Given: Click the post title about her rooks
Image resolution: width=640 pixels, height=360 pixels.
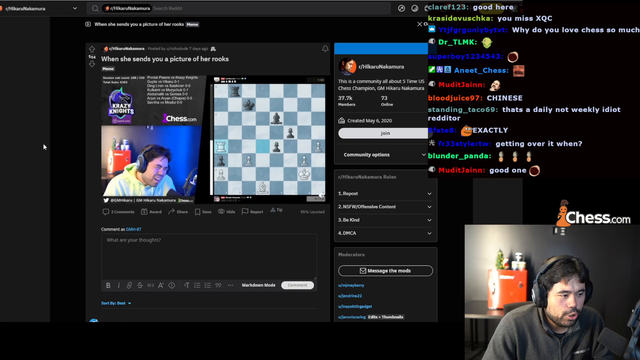Looking at the screenshot, I should [x=165, y=59].
